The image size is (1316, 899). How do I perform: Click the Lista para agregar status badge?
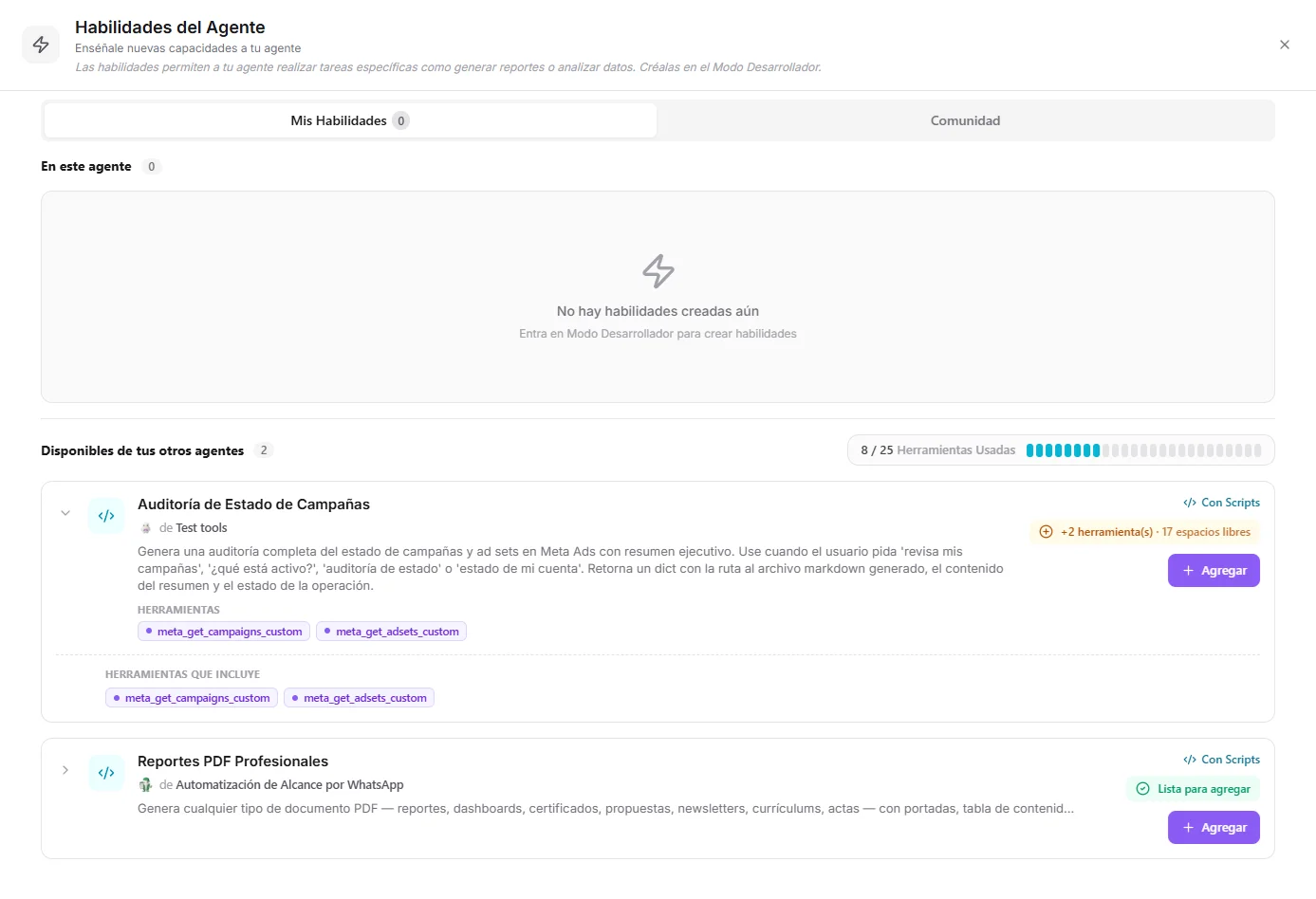click(x=1194, y=789)
